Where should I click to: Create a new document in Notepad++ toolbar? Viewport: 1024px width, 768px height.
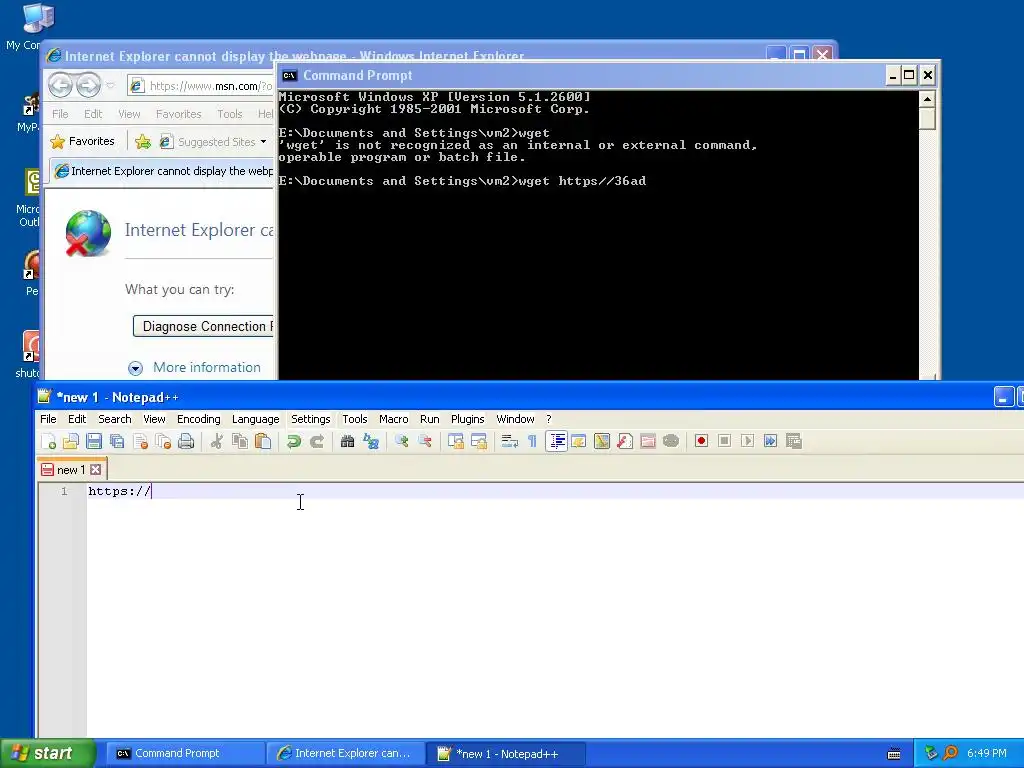click(48, 441)
